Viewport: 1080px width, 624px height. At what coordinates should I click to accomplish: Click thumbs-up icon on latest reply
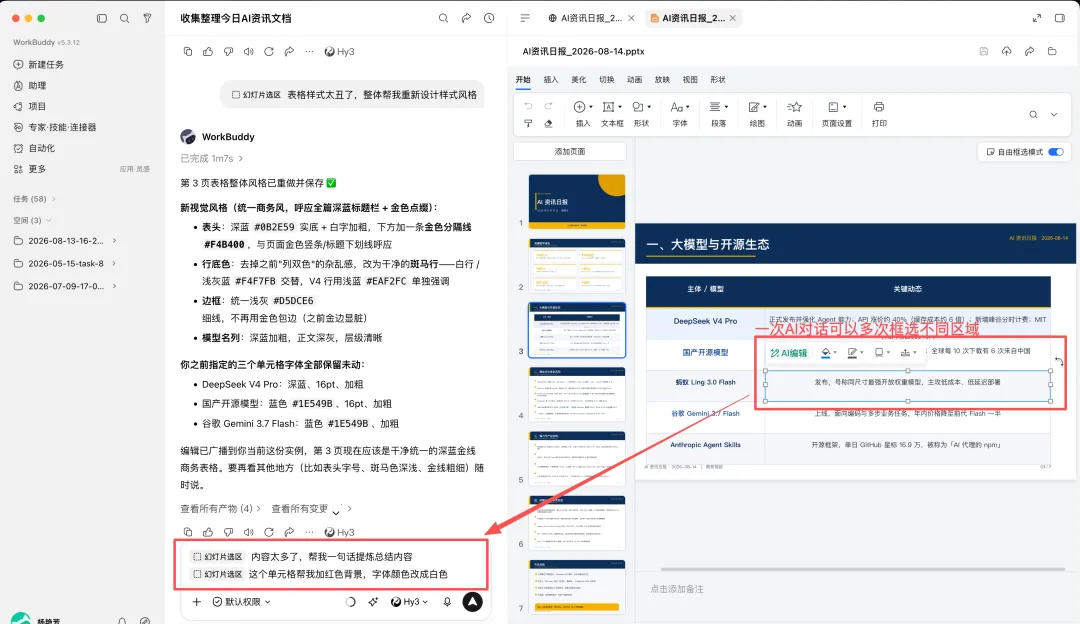(208, 532)
